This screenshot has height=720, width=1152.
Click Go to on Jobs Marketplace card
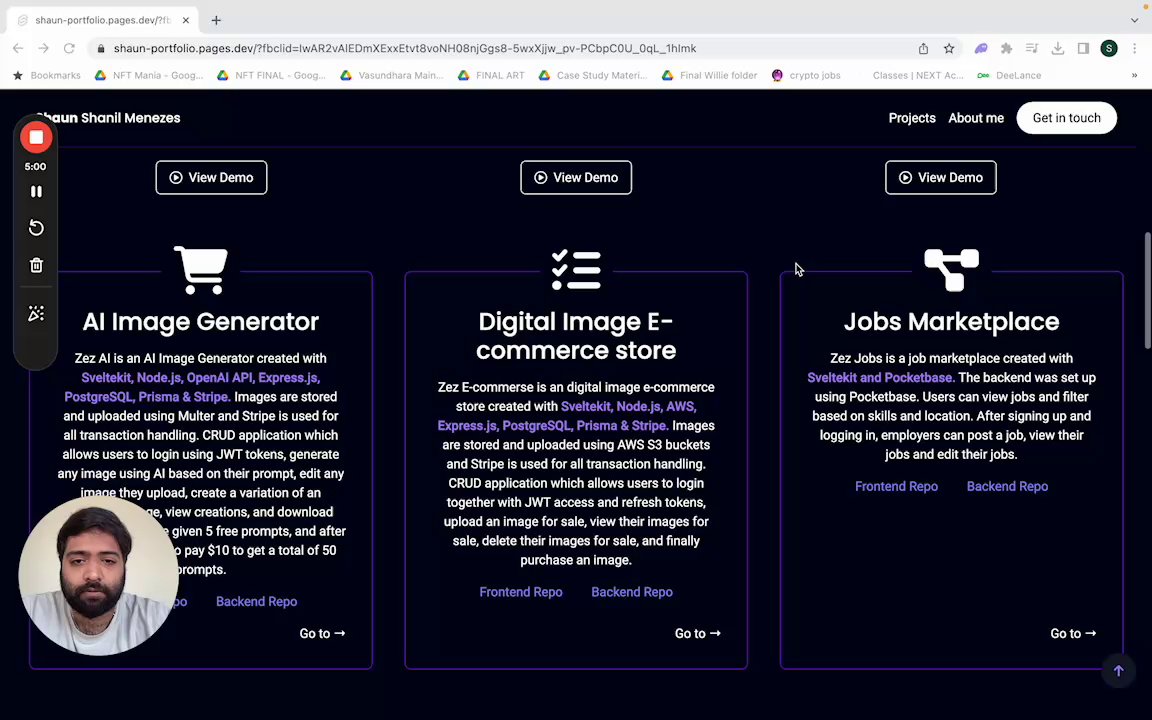pos(1073,633)
